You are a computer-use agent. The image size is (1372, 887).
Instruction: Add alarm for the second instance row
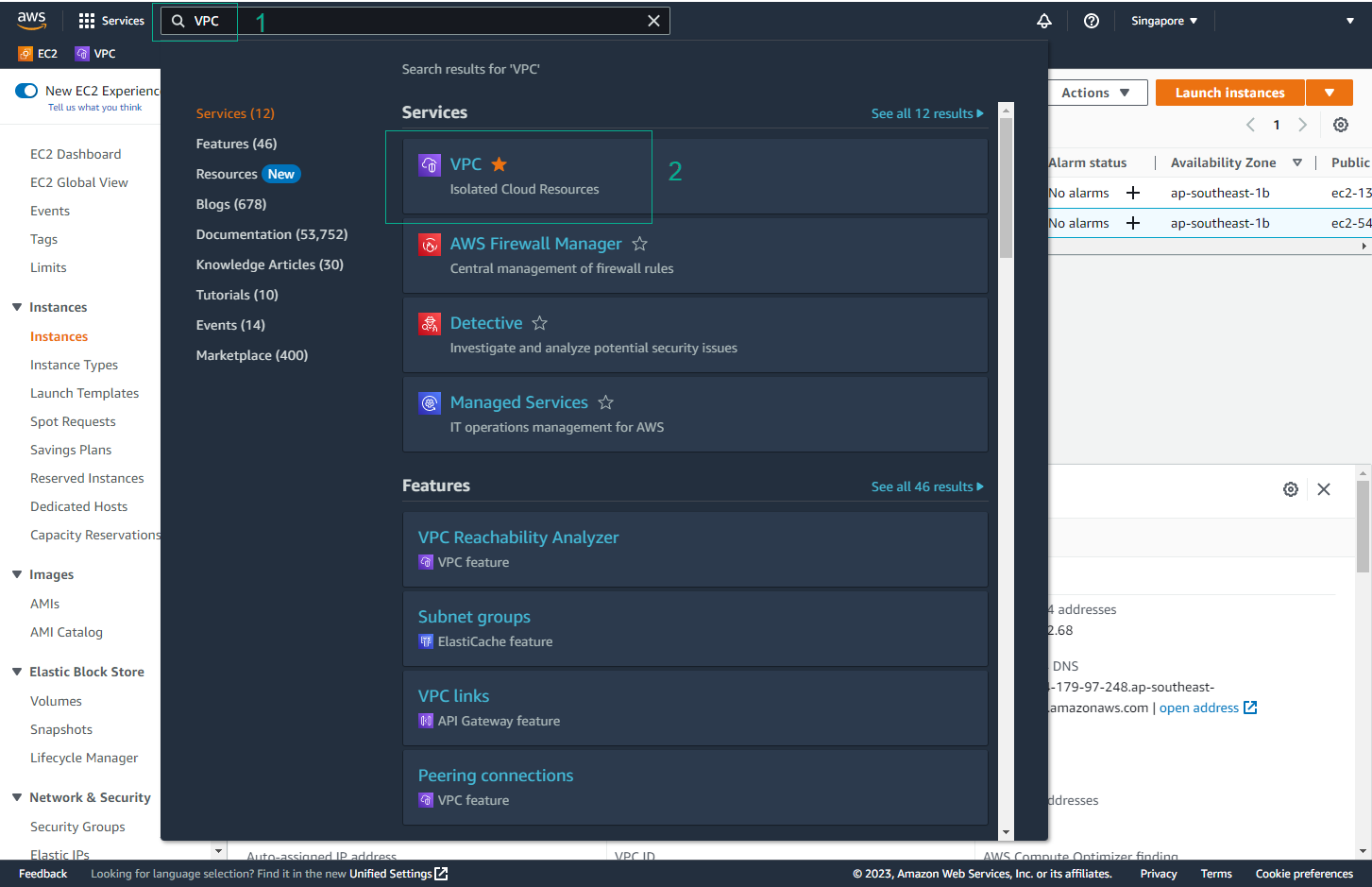[1133, 223]
